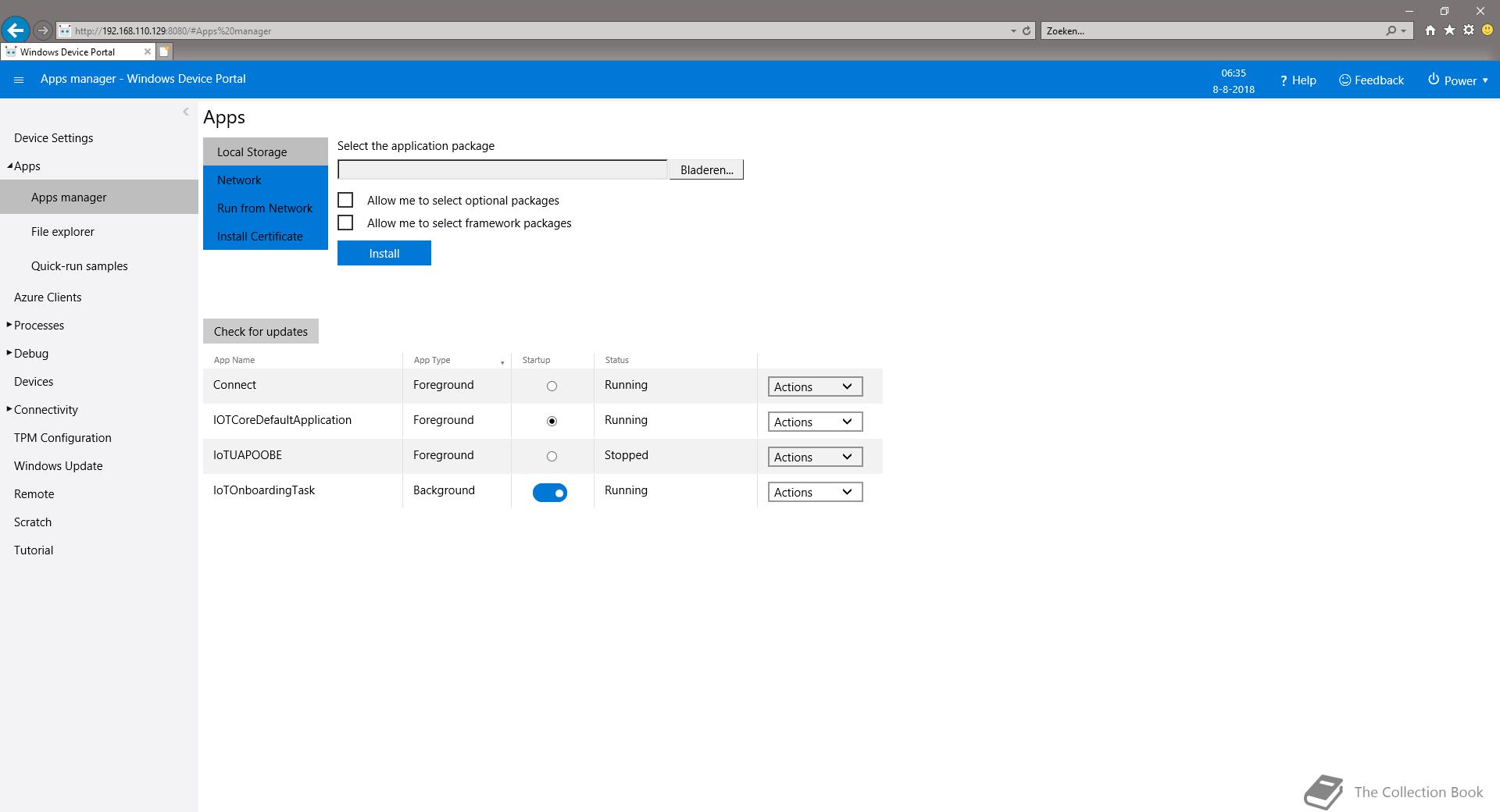Click the application package path field
The height and width of the screenshot is (812, 1500).
pyautogui.click(x=502, y=169)
